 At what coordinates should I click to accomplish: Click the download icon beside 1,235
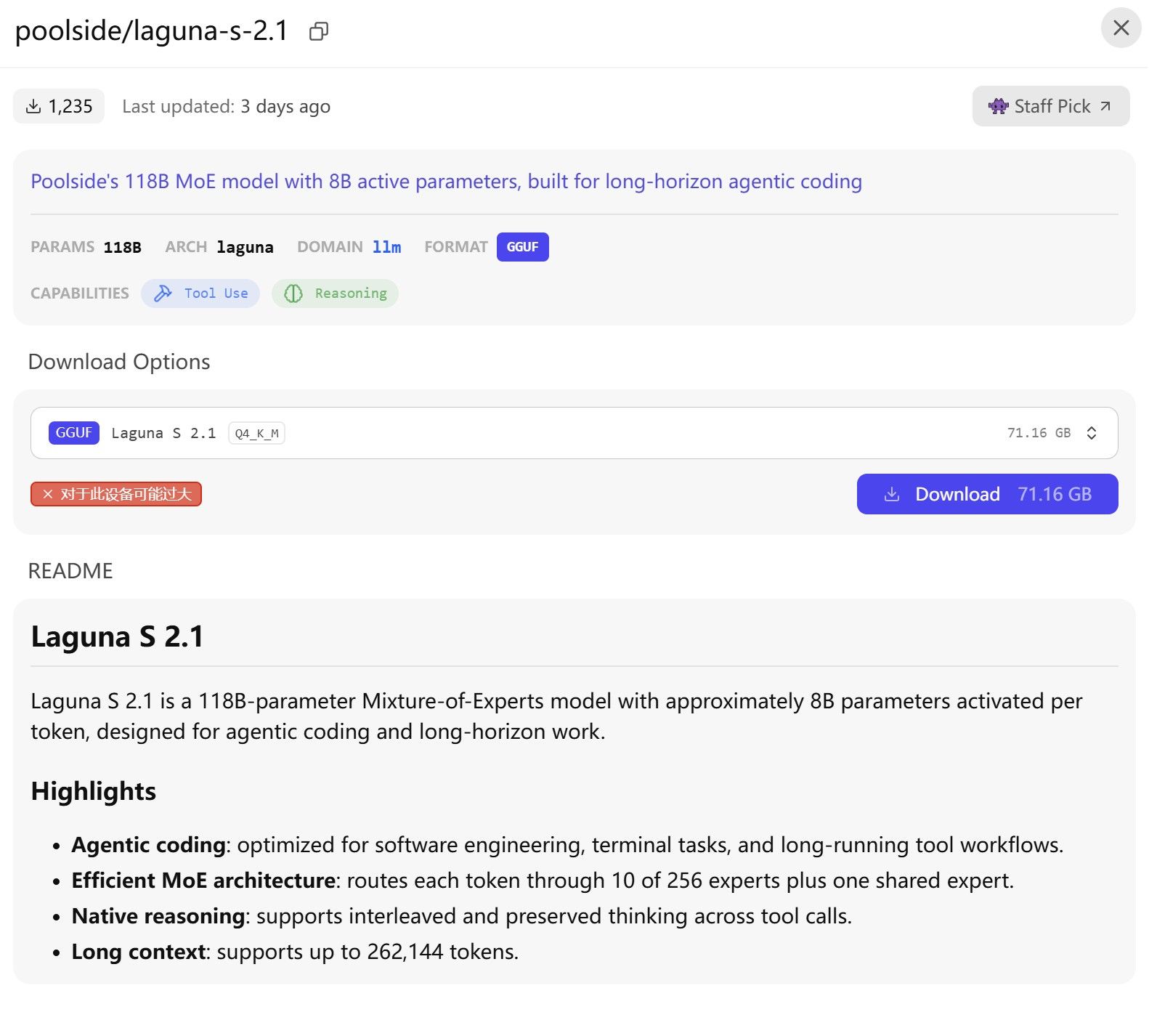click(x=33, y=106)
